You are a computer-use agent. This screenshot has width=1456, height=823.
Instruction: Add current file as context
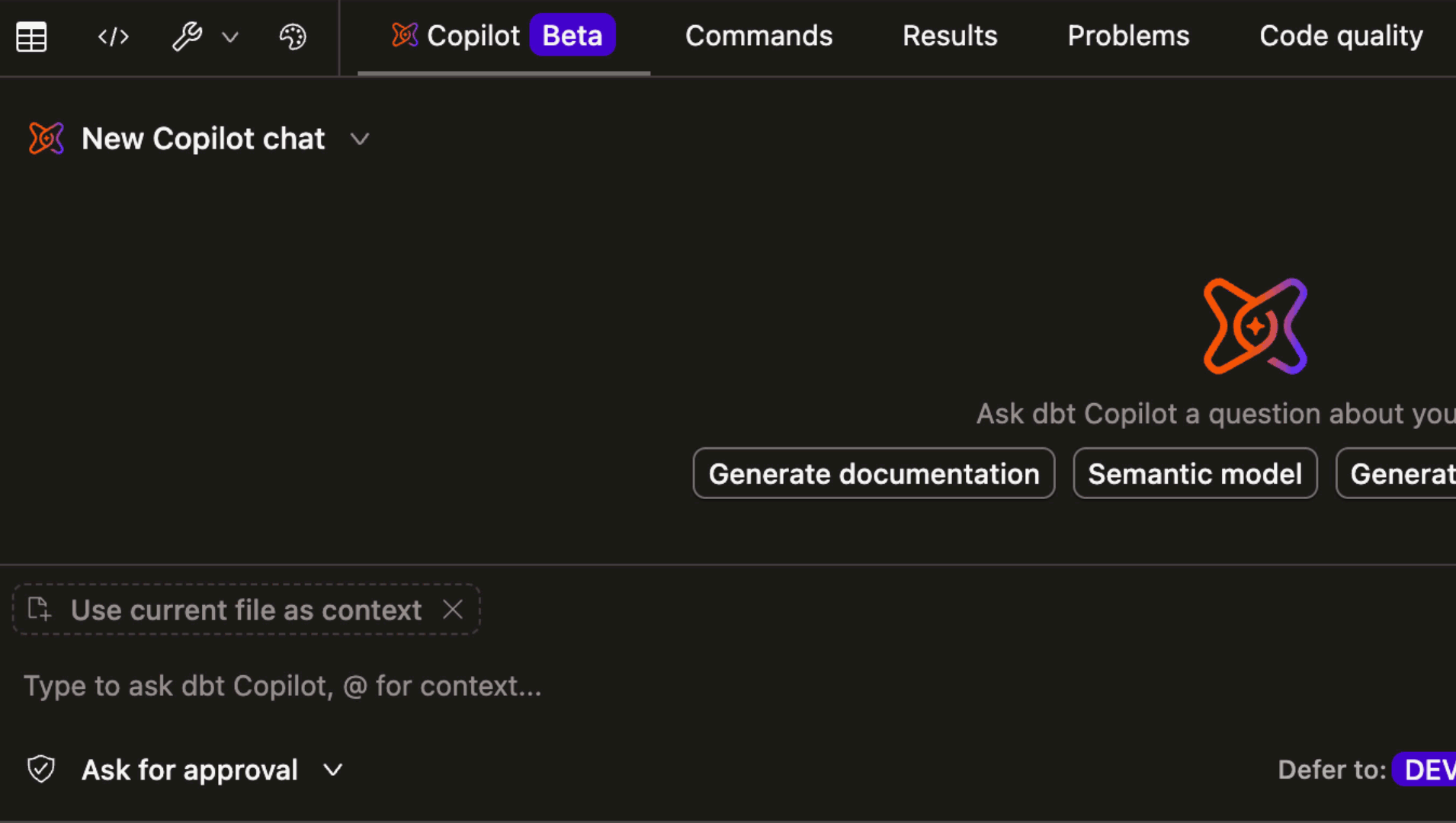[x=246, y=610]
